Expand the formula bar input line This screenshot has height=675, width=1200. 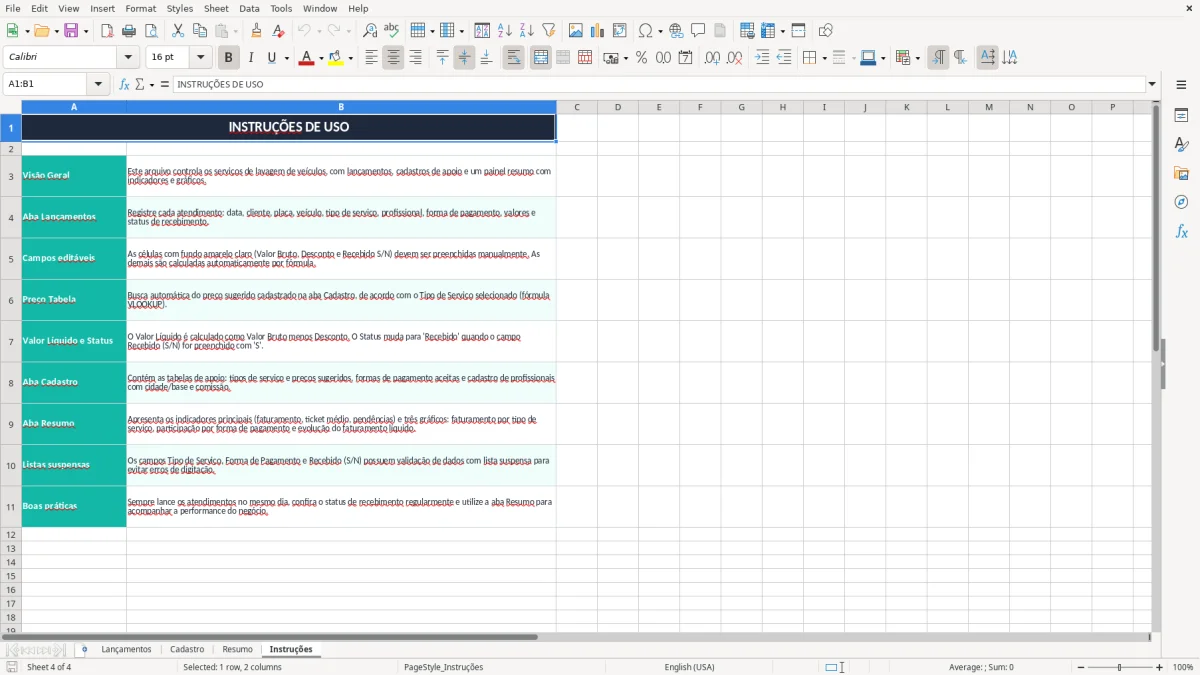(1152, 84)
